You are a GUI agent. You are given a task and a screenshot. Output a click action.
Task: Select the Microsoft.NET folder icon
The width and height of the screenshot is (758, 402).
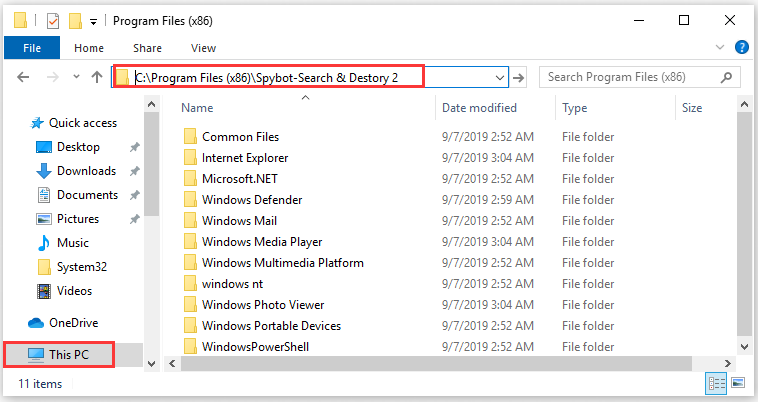coord(190,179)
